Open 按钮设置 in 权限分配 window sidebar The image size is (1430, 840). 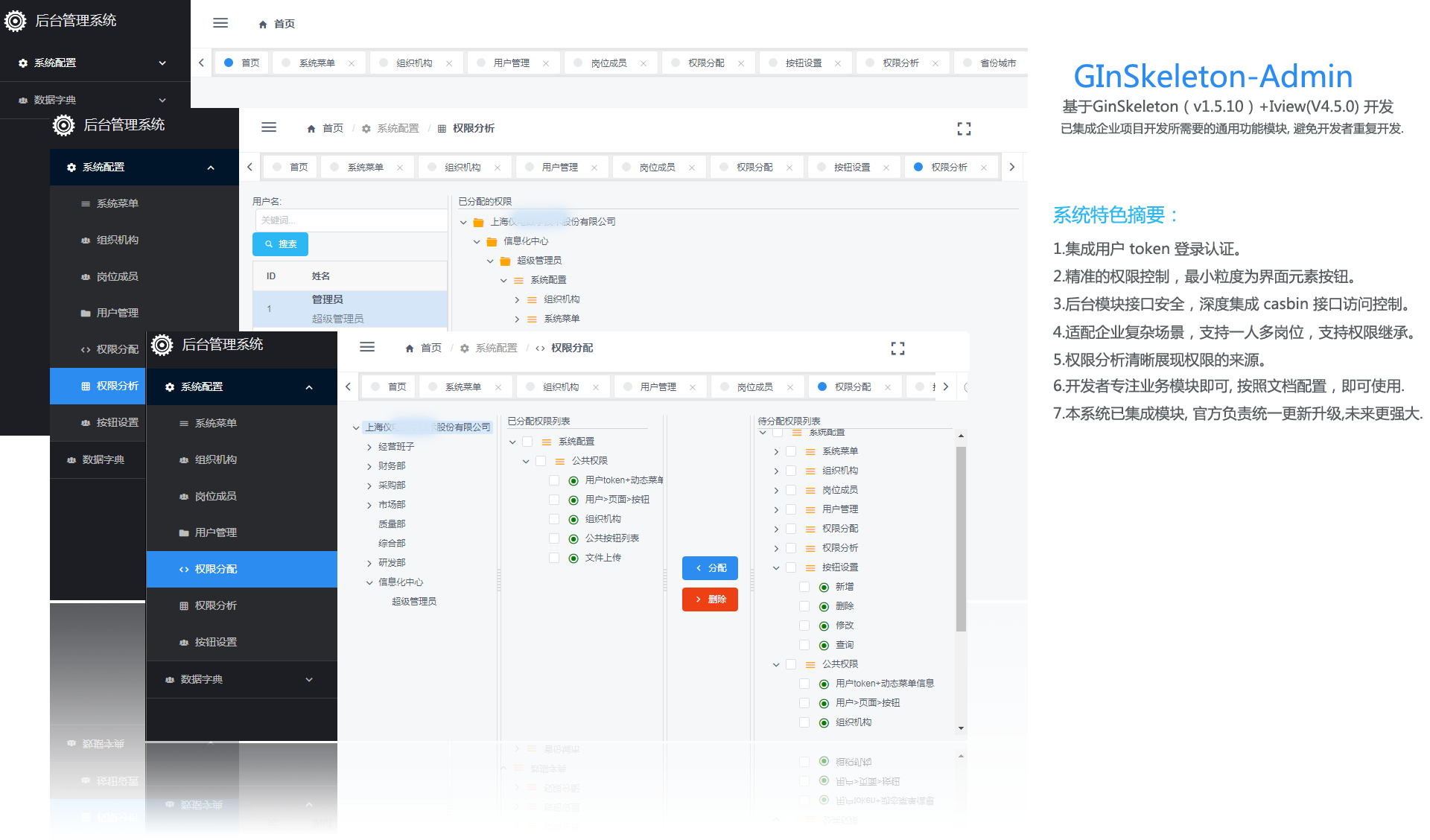tap(241, 642)
